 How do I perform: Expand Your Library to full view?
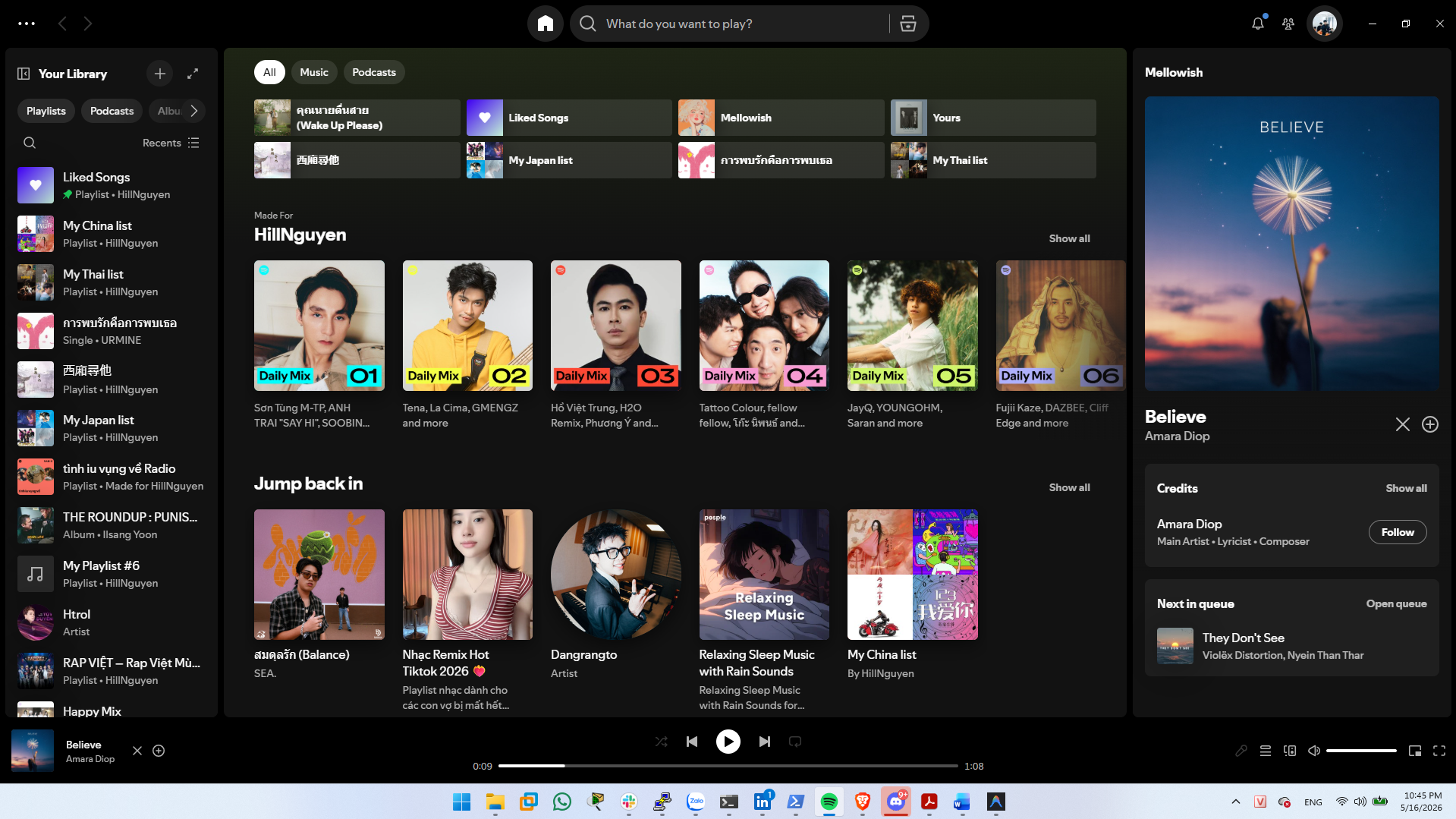(x=193, y=74)
